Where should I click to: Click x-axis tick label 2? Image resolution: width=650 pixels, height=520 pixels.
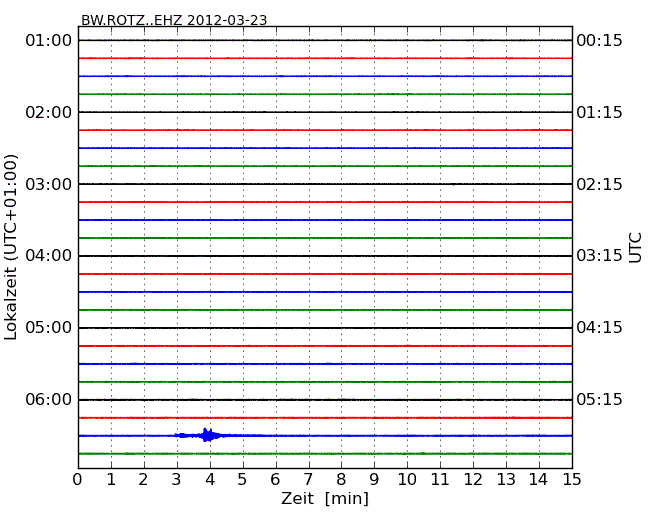[x=143, y=479]
